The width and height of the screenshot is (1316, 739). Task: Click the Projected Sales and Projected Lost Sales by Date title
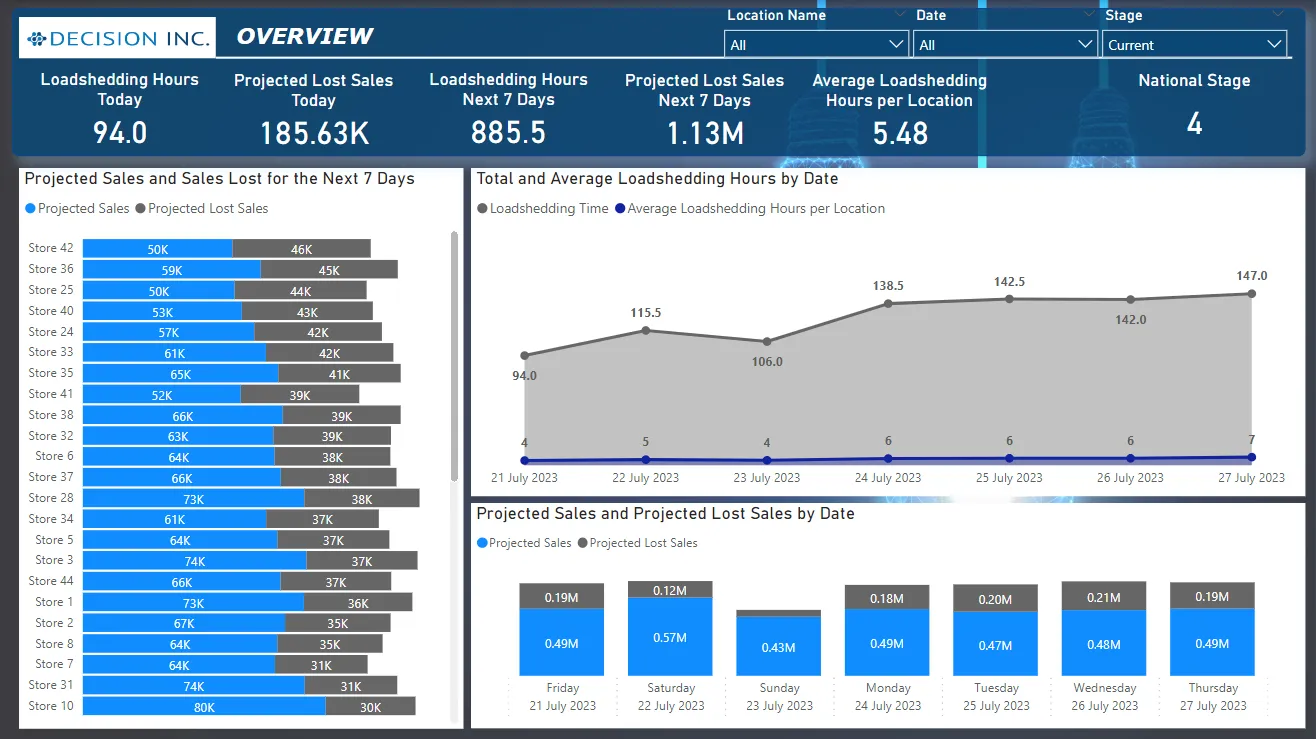pos(665,514)
